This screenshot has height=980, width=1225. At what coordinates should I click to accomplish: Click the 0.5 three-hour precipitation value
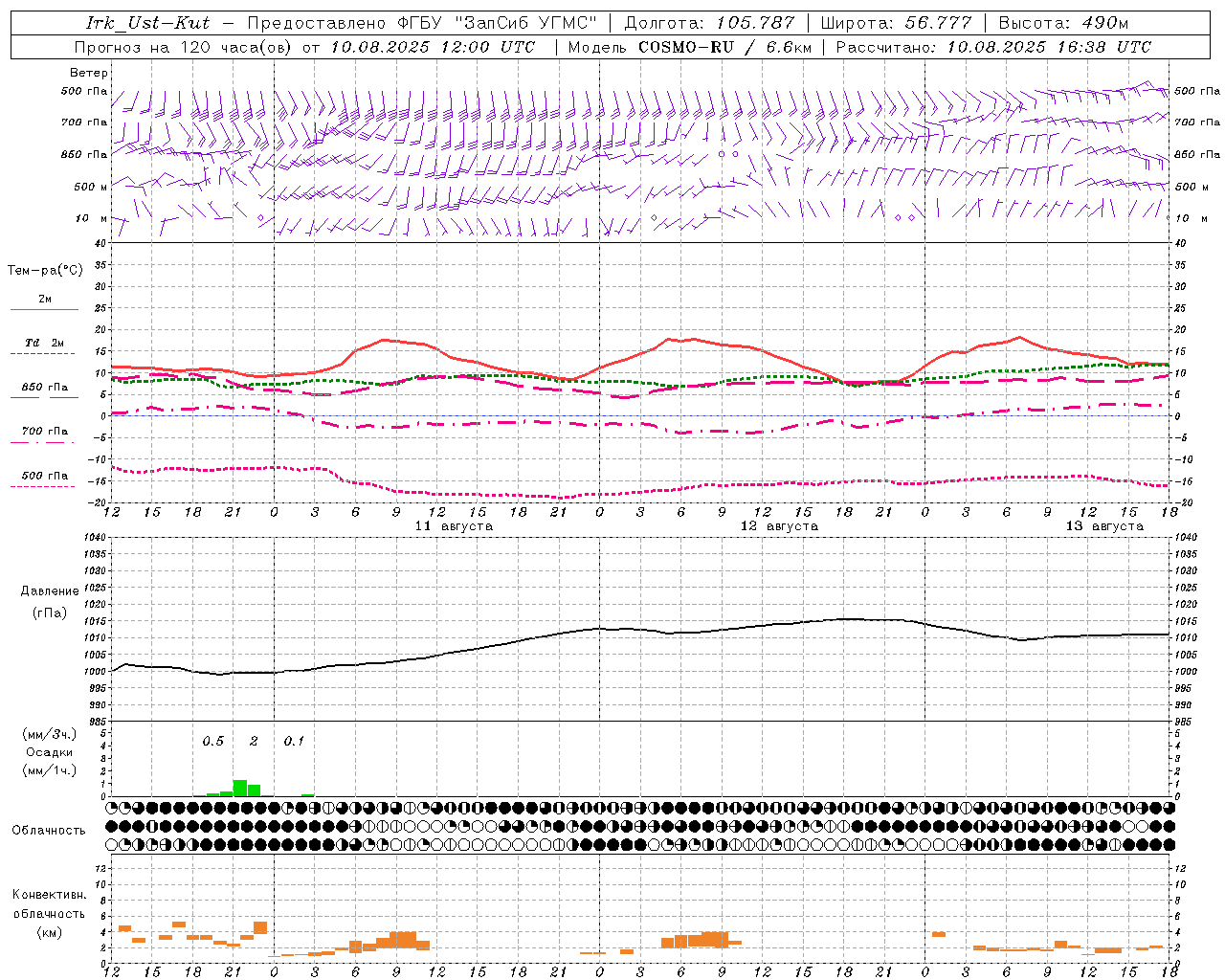point(212,742)
